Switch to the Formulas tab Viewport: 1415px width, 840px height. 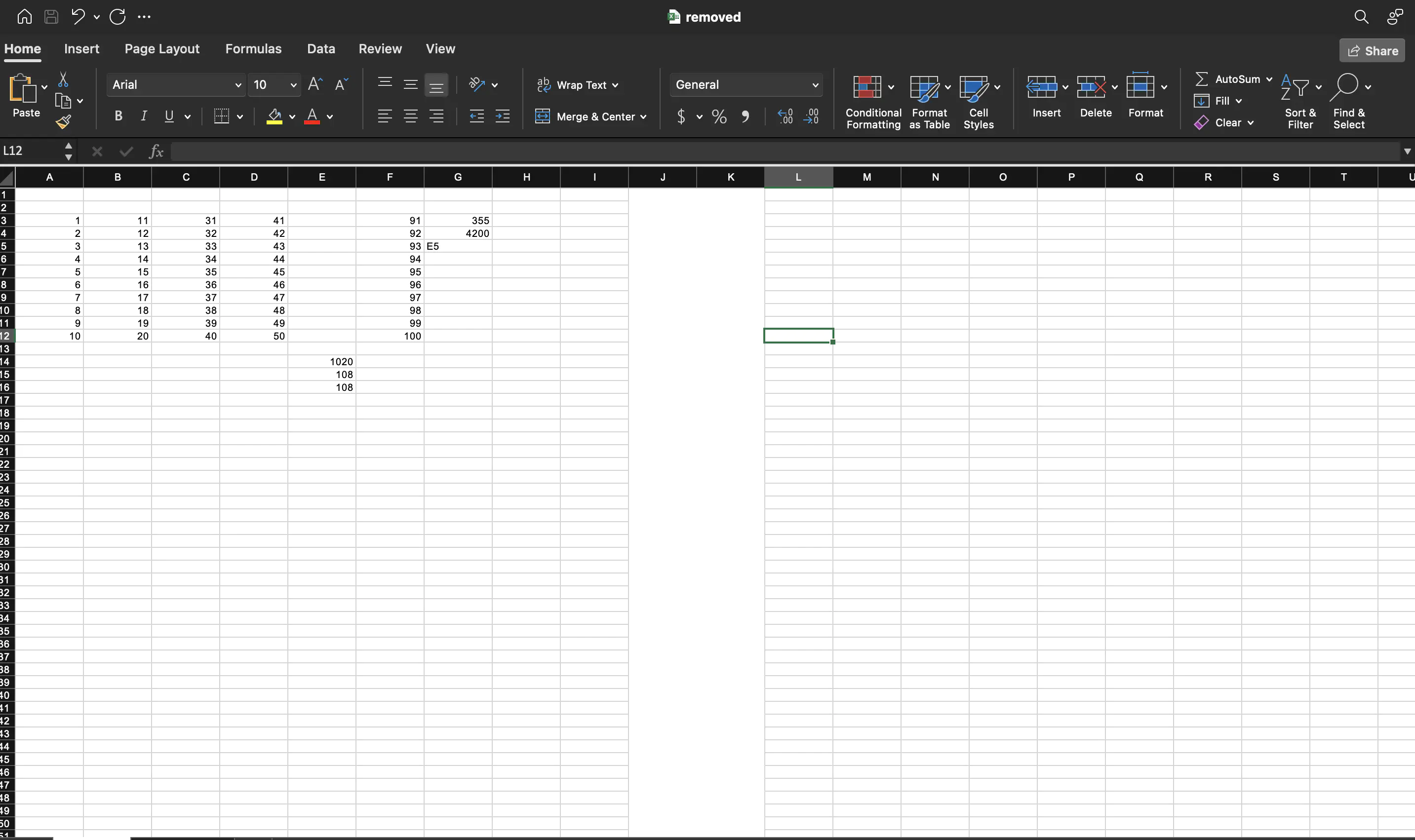[x=253, y=49]
